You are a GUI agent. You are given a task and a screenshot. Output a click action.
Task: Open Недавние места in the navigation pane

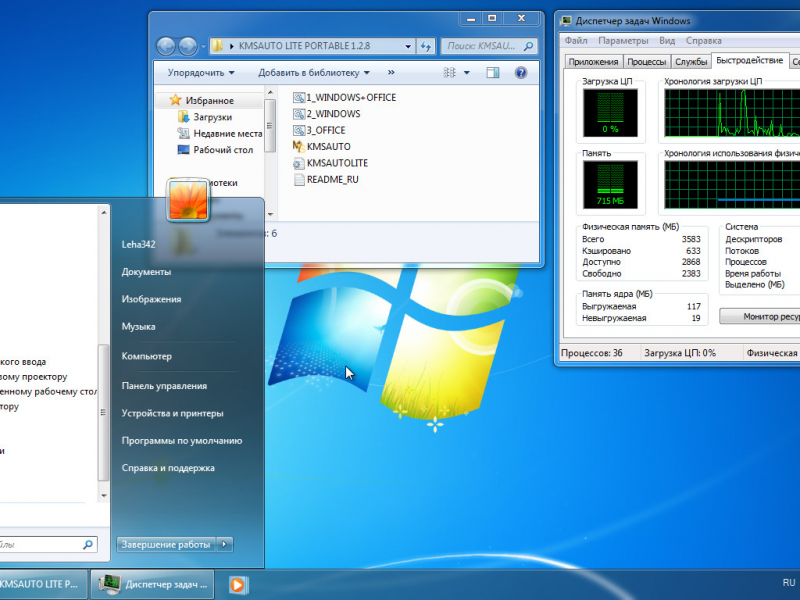click(220, 133)
